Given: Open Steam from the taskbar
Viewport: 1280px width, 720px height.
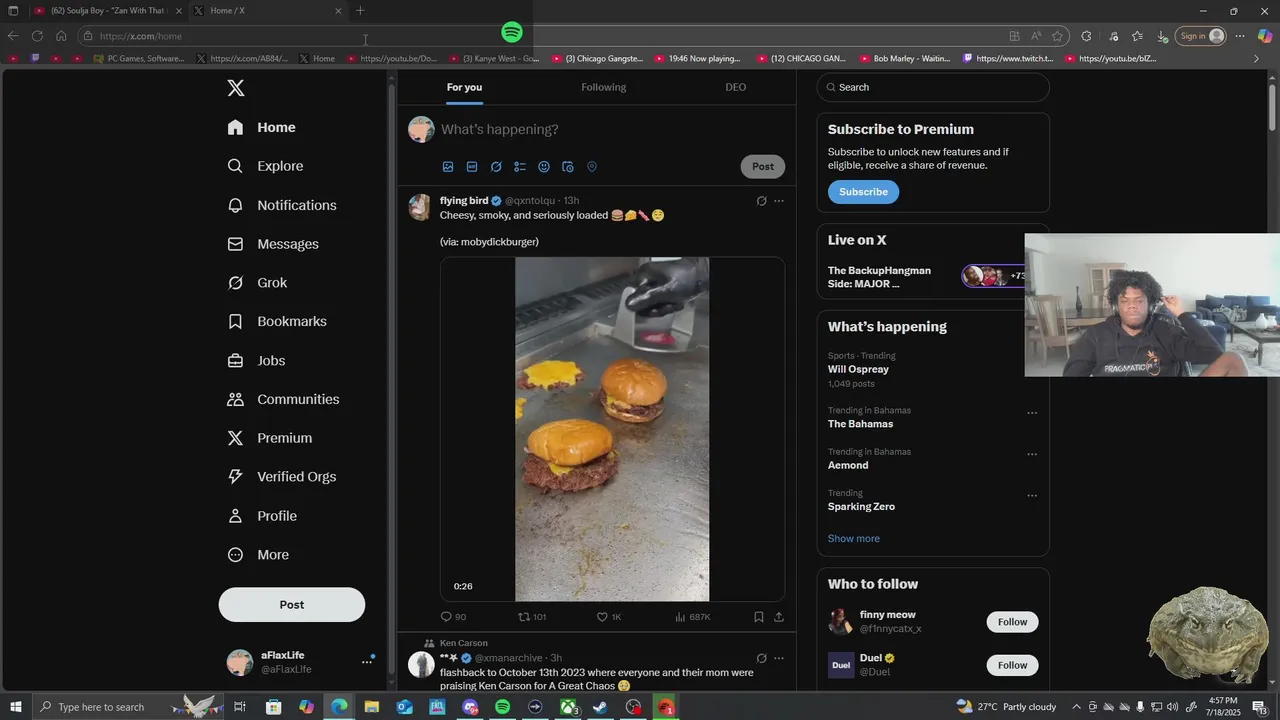Looking at the screenshot, I should pos(600,707).
